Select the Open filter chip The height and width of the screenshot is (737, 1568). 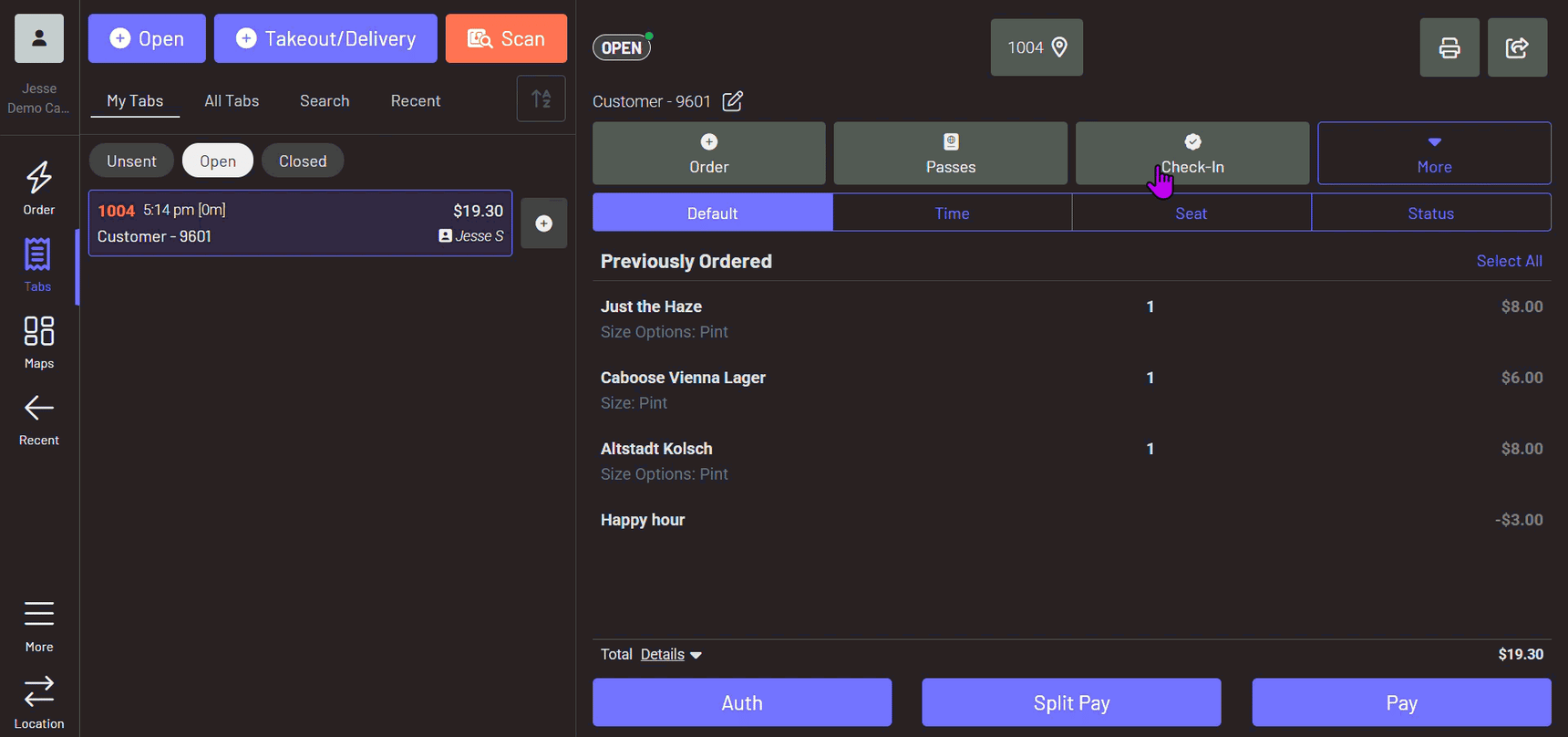[218, 161]
